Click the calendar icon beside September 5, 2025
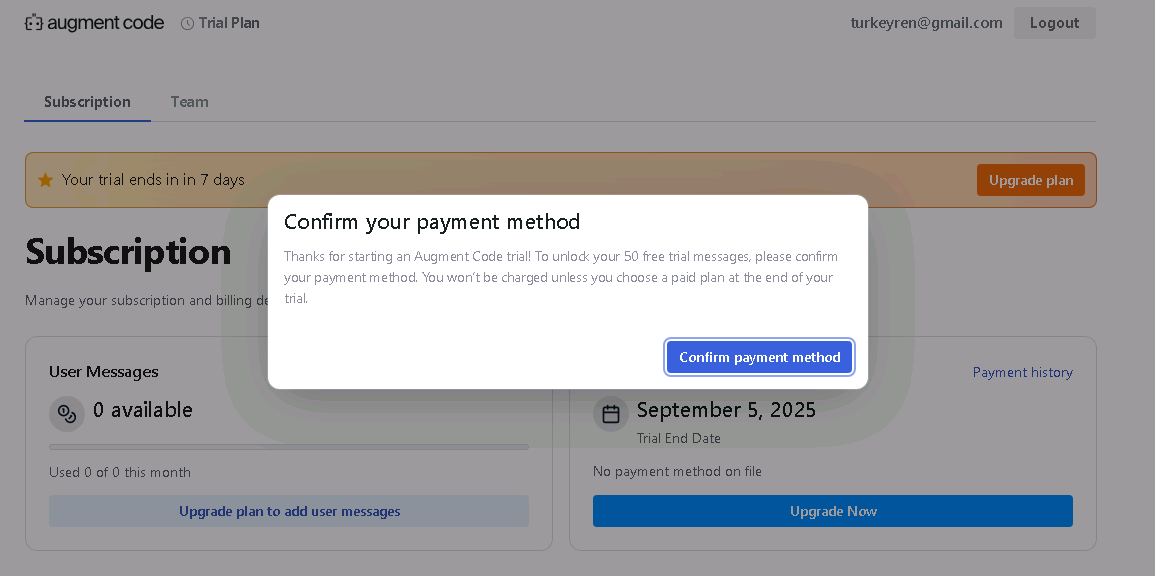Viewport: 1155px width, 576px height. coord(611,414)
